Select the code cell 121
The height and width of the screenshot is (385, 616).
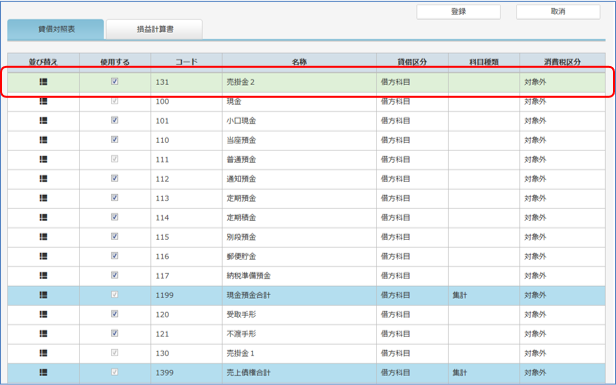coord(186,334)
